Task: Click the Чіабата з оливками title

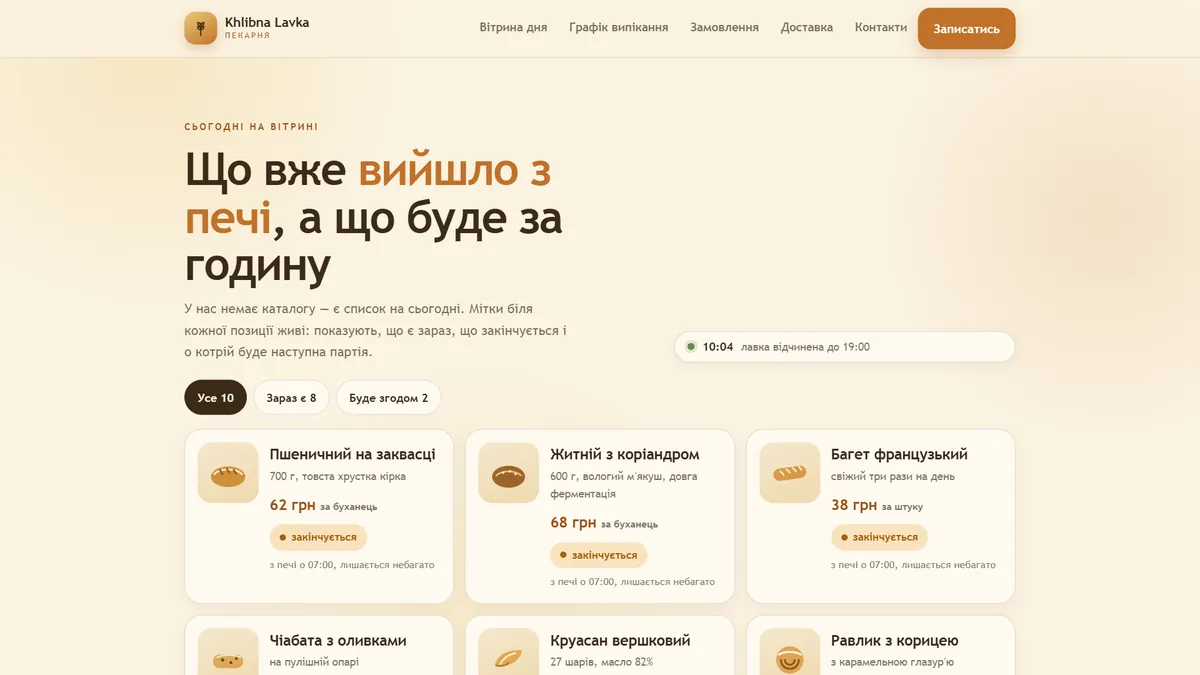Action: pyautogui.click(x=338, y=641)
